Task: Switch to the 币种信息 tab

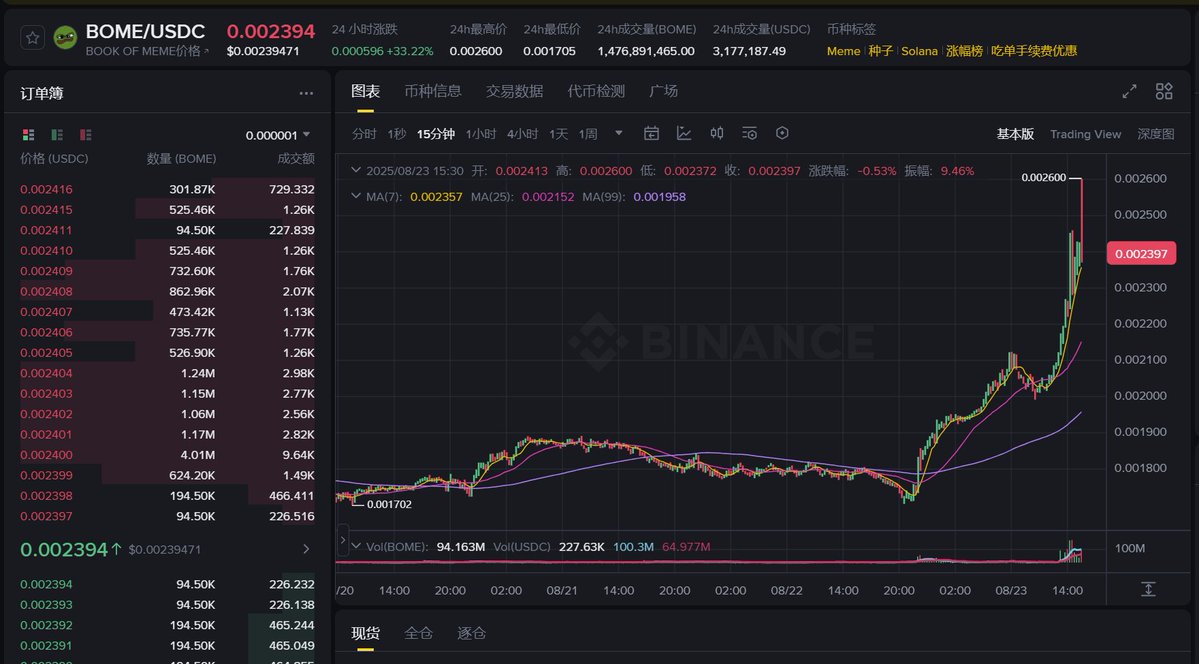Action: 433,91
